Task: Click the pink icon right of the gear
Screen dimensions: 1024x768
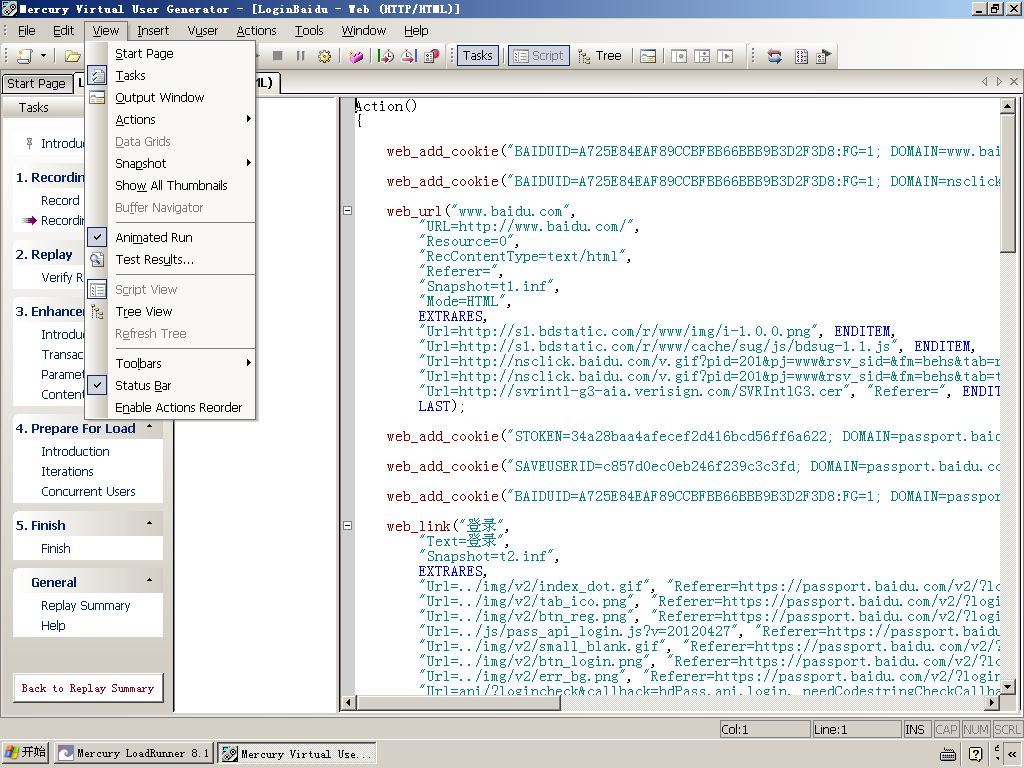Action: point(355,56)
